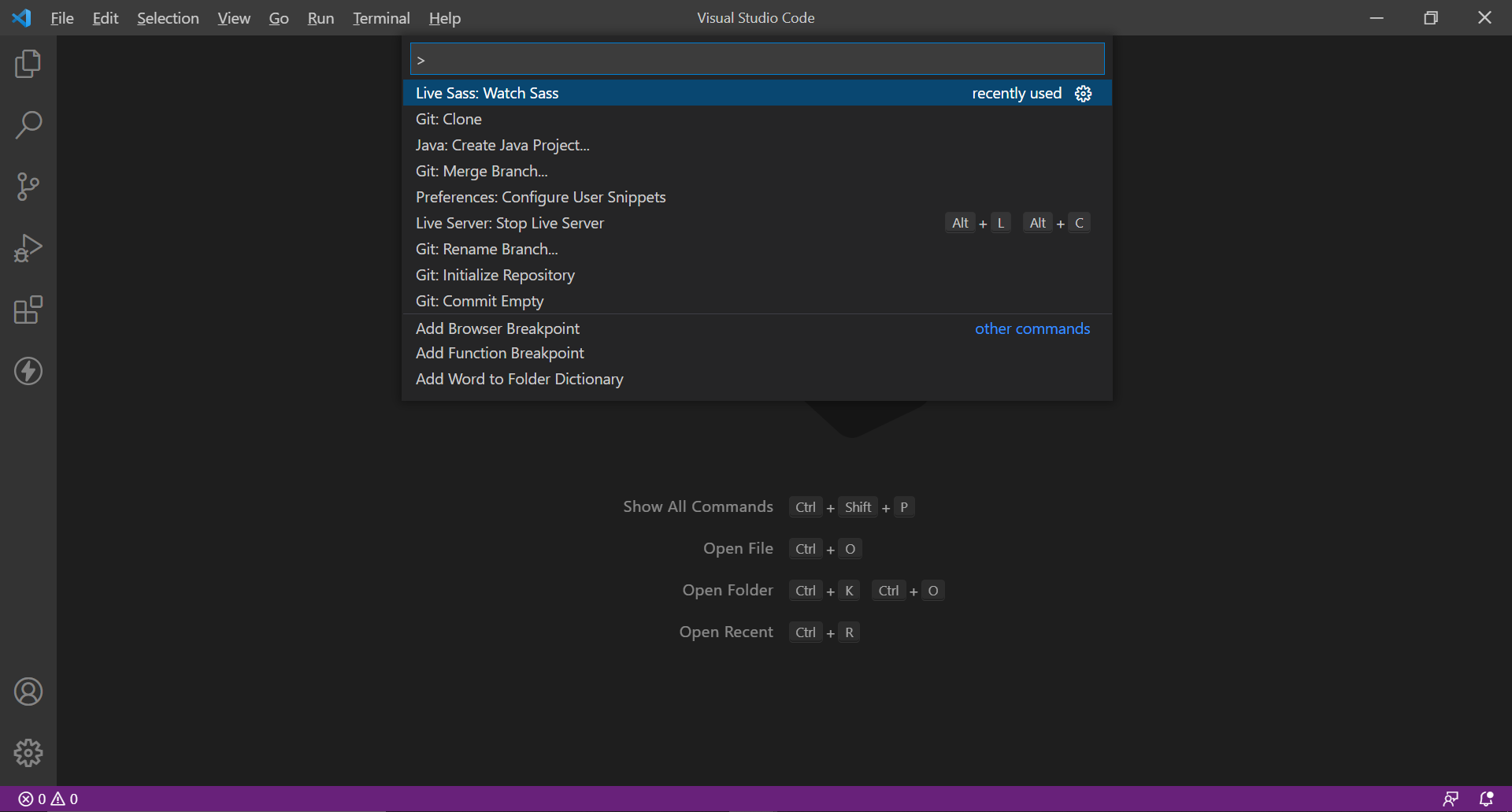Select Git: Initialize Repository command
The height and width of the screenshot is (812, 1512).
pos(758,275)
